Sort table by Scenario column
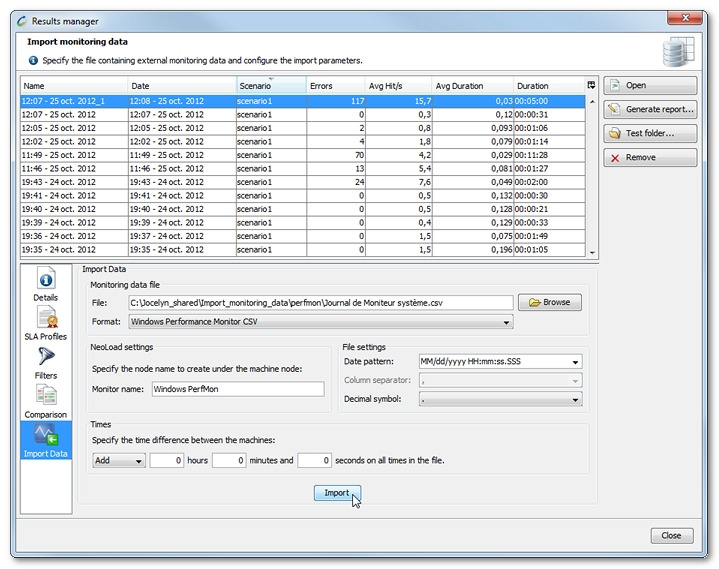Viewport: 719px width, 569px height. (270, 86)
